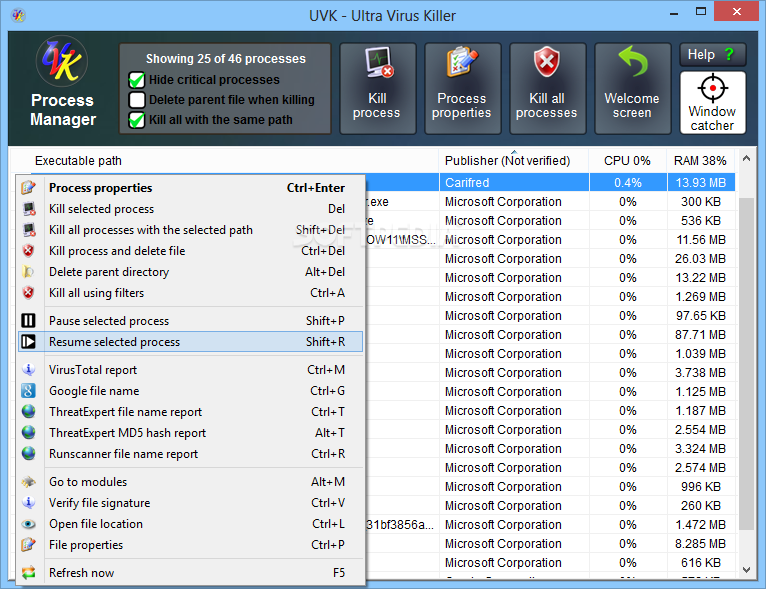Minimize the UVK window
Viewport: 766px width, 589px height.
click(674, 13)
